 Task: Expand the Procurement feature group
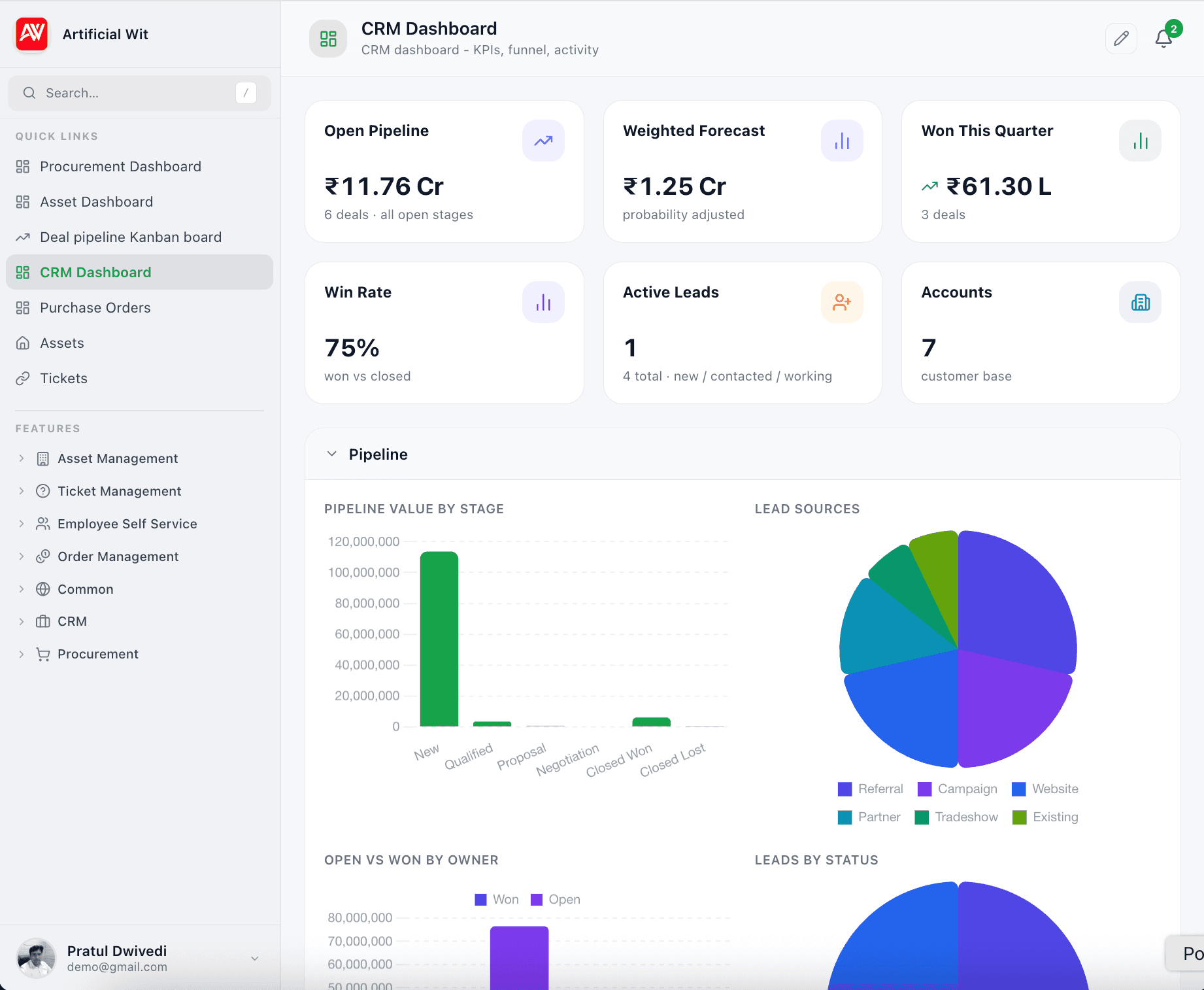[x=22, y=654]
